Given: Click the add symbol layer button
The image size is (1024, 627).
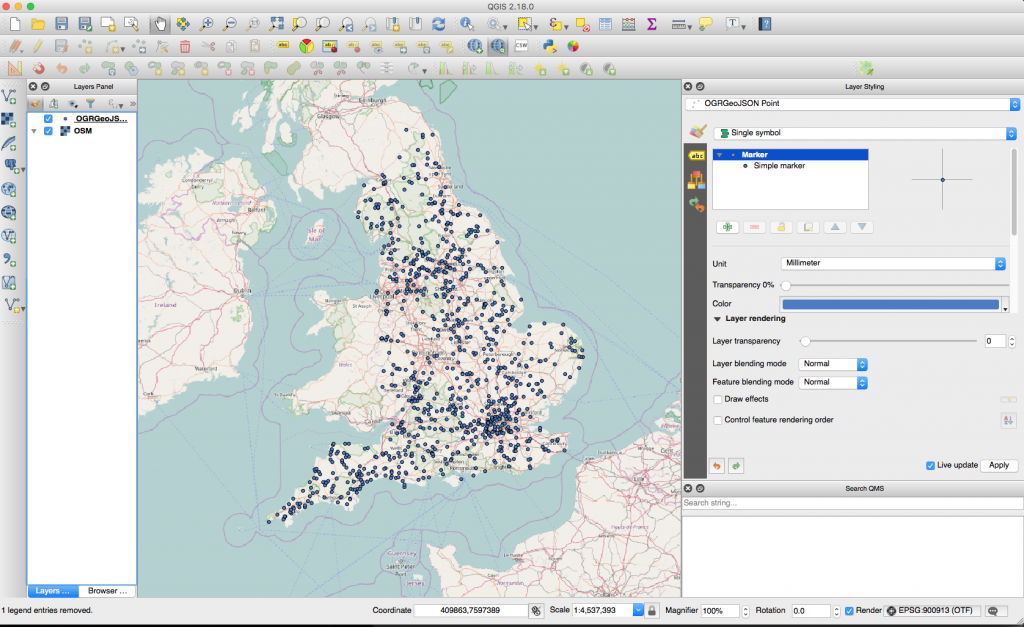Looking at the screenshot, I should point(727,227).
